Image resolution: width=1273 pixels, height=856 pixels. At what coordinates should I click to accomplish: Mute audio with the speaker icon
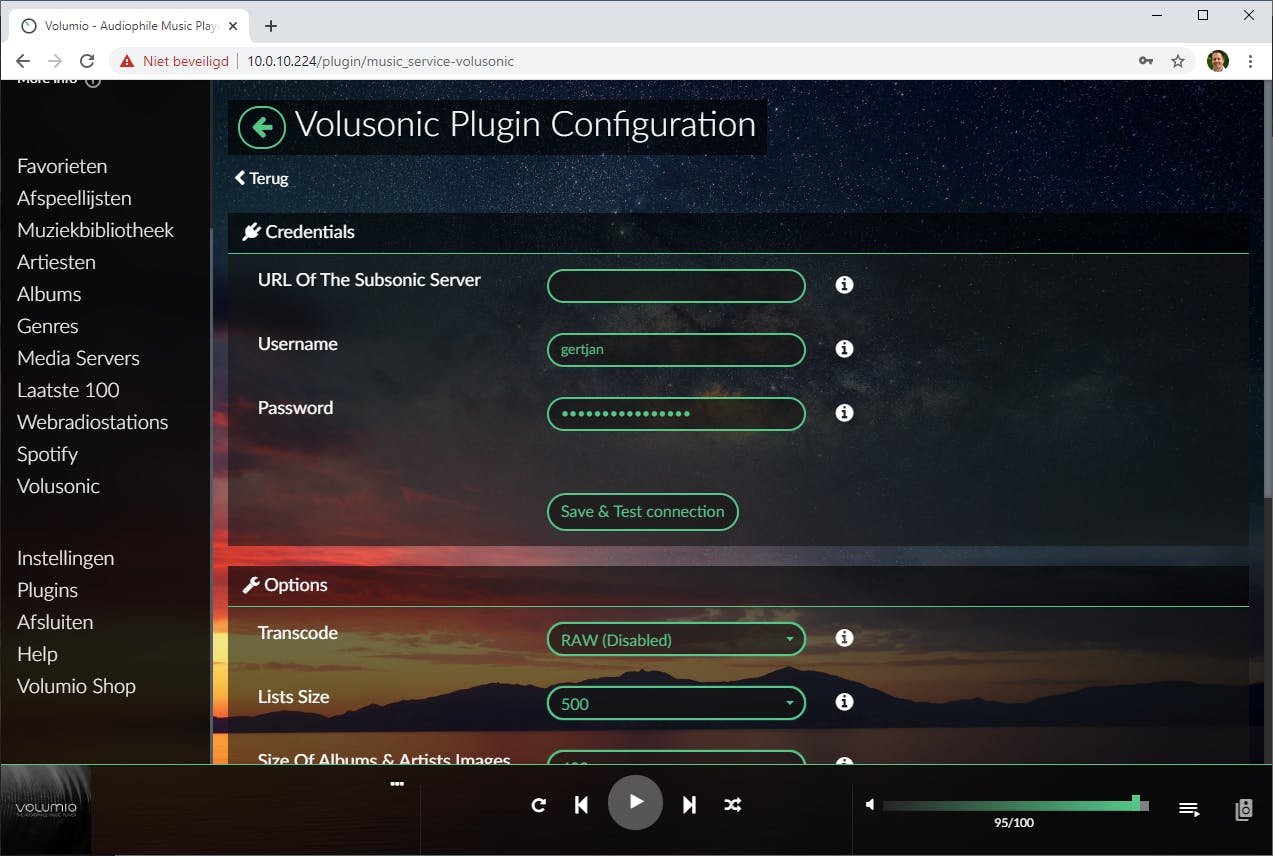(870, 804)
